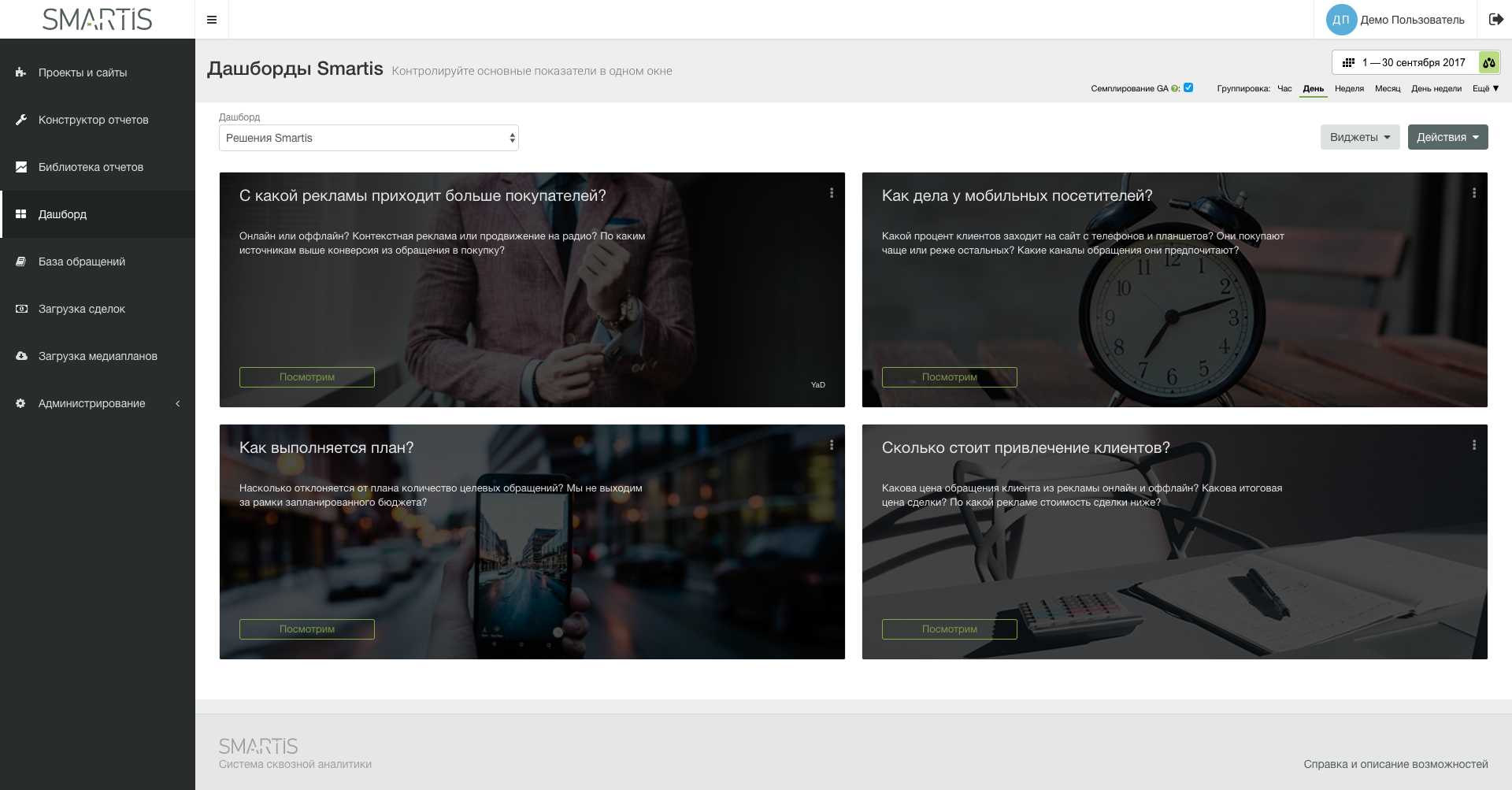Image resolution: width=1512 pixels, height=790 pixels.
Task: Click the green compare-periods droplets icon
Action: [1488, 62]
